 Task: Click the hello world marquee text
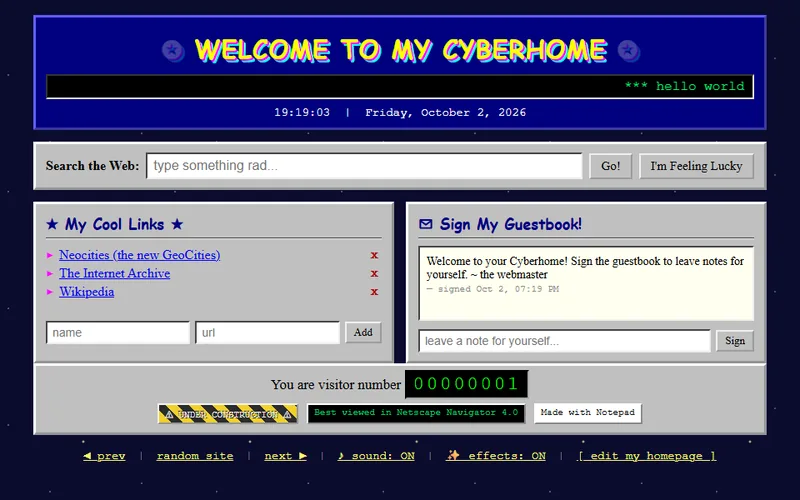685,86
